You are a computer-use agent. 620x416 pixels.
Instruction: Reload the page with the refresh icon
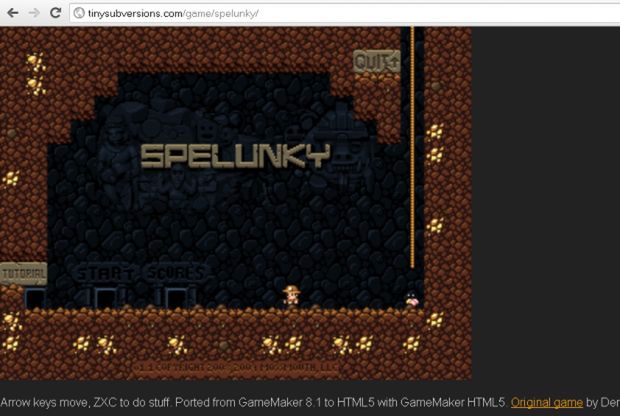[55, 13]
